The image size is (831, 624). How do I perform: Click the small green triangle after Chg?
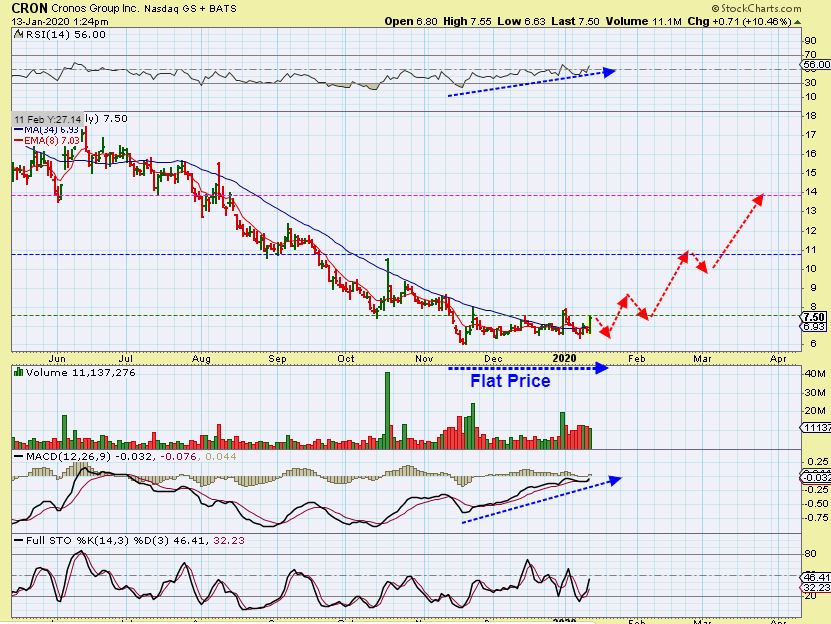pos(798,22)
